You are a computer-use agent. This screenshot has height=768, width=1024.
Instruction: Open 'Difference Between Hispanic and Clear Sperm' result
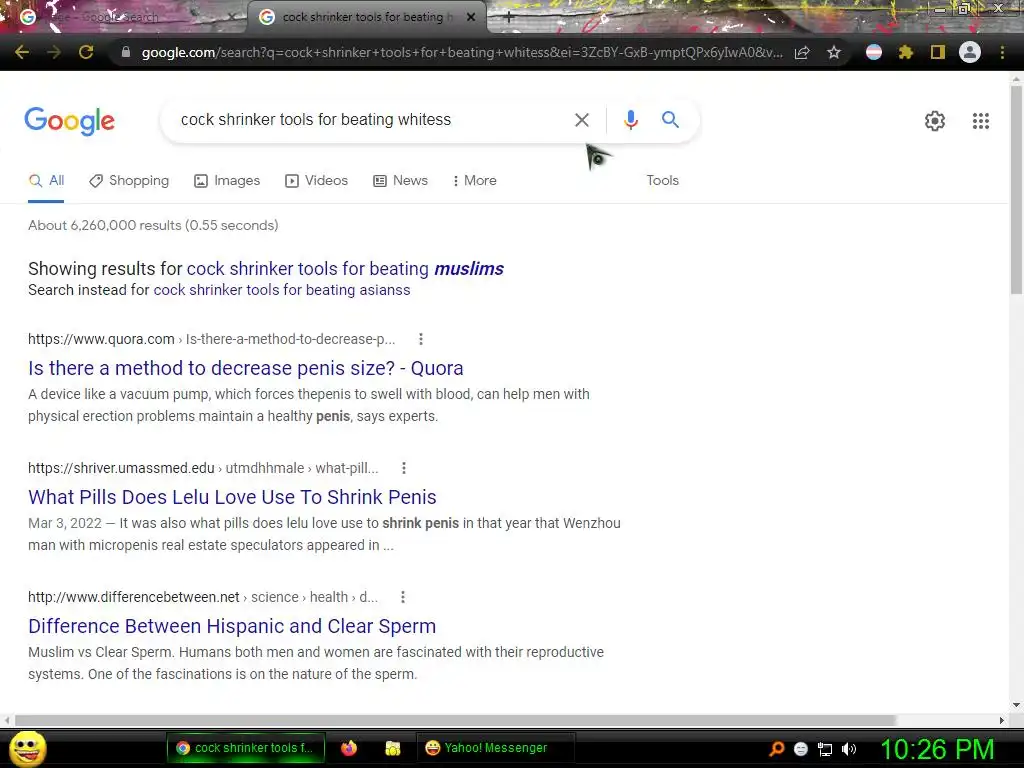click(x=232, y=626)
